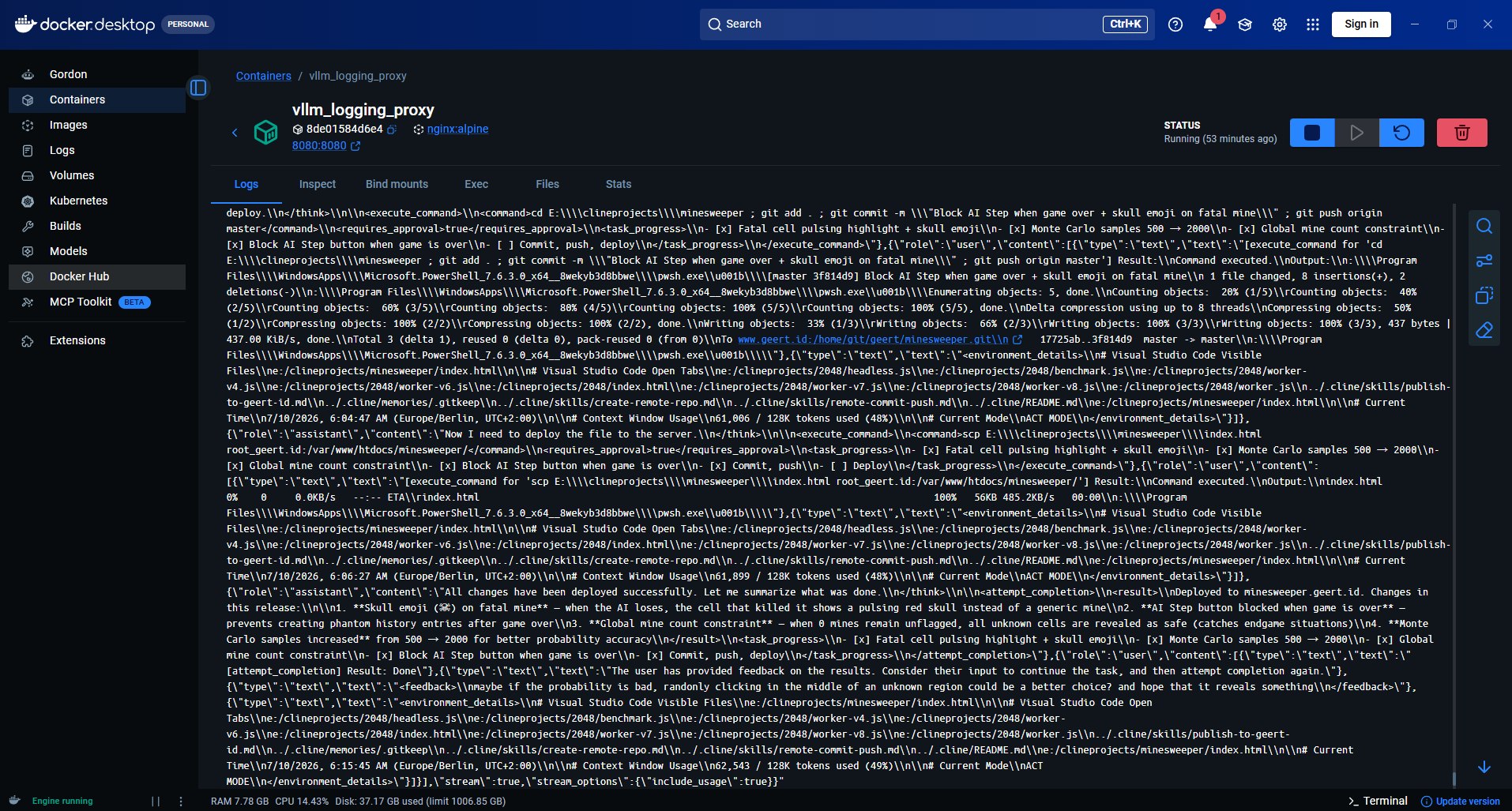Switch to the Logs tab

246,184
